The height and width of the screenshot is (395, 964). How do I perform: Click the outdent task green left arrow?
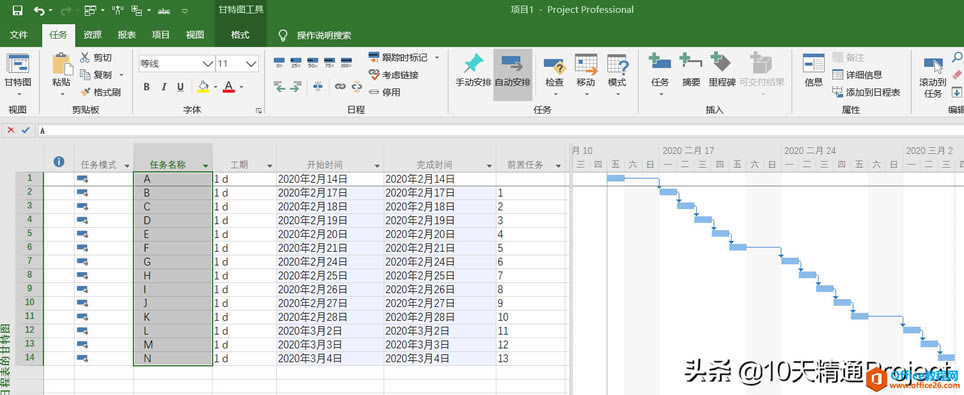click(280, 87)
